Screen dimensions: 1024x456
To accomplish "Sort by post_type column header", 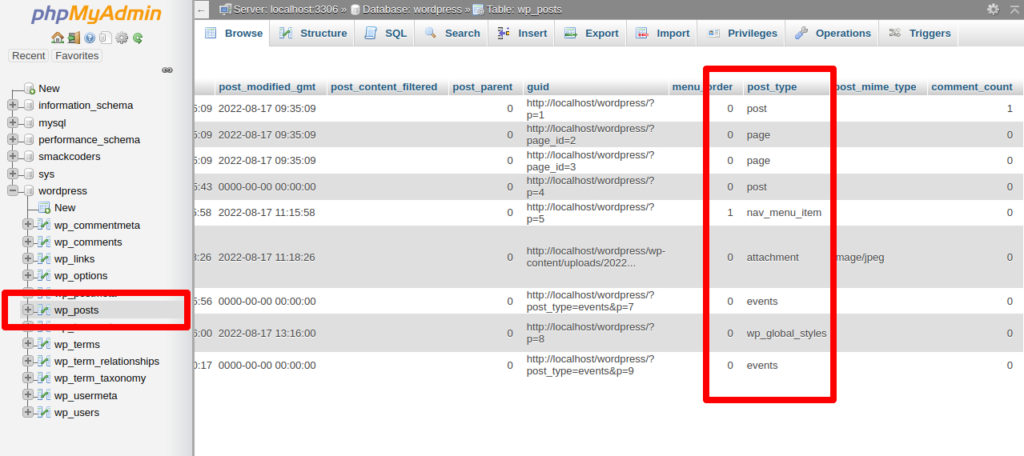I will 771,87.
